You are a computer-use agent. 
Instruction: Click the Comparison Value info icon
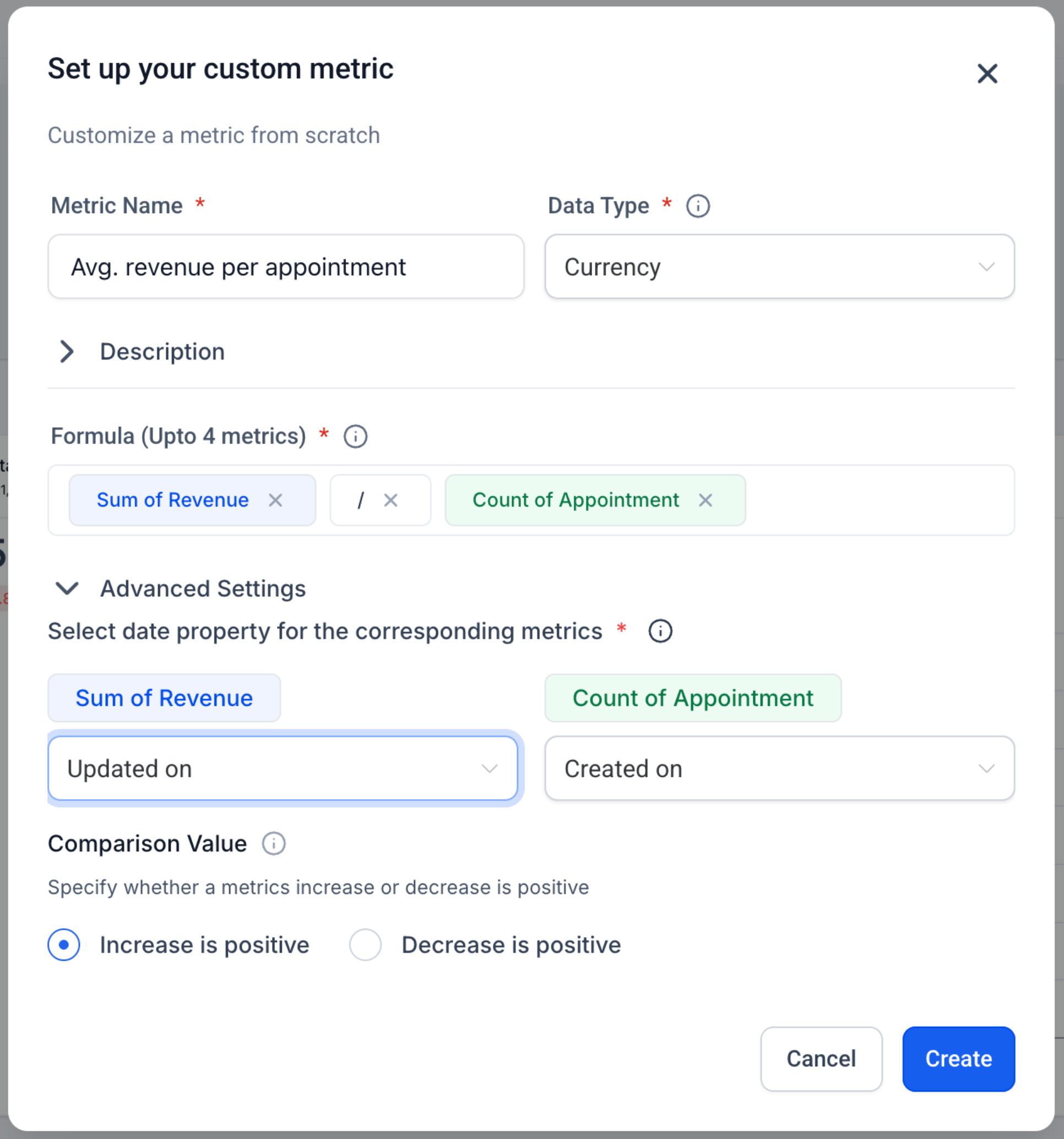coord(274,843)
